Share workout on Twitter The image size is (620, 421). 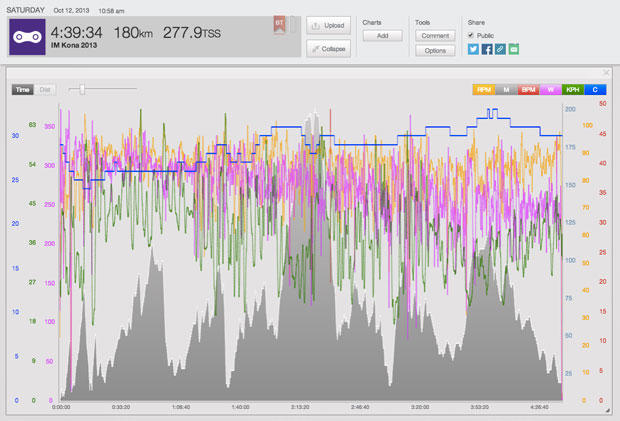coord(473,48)
